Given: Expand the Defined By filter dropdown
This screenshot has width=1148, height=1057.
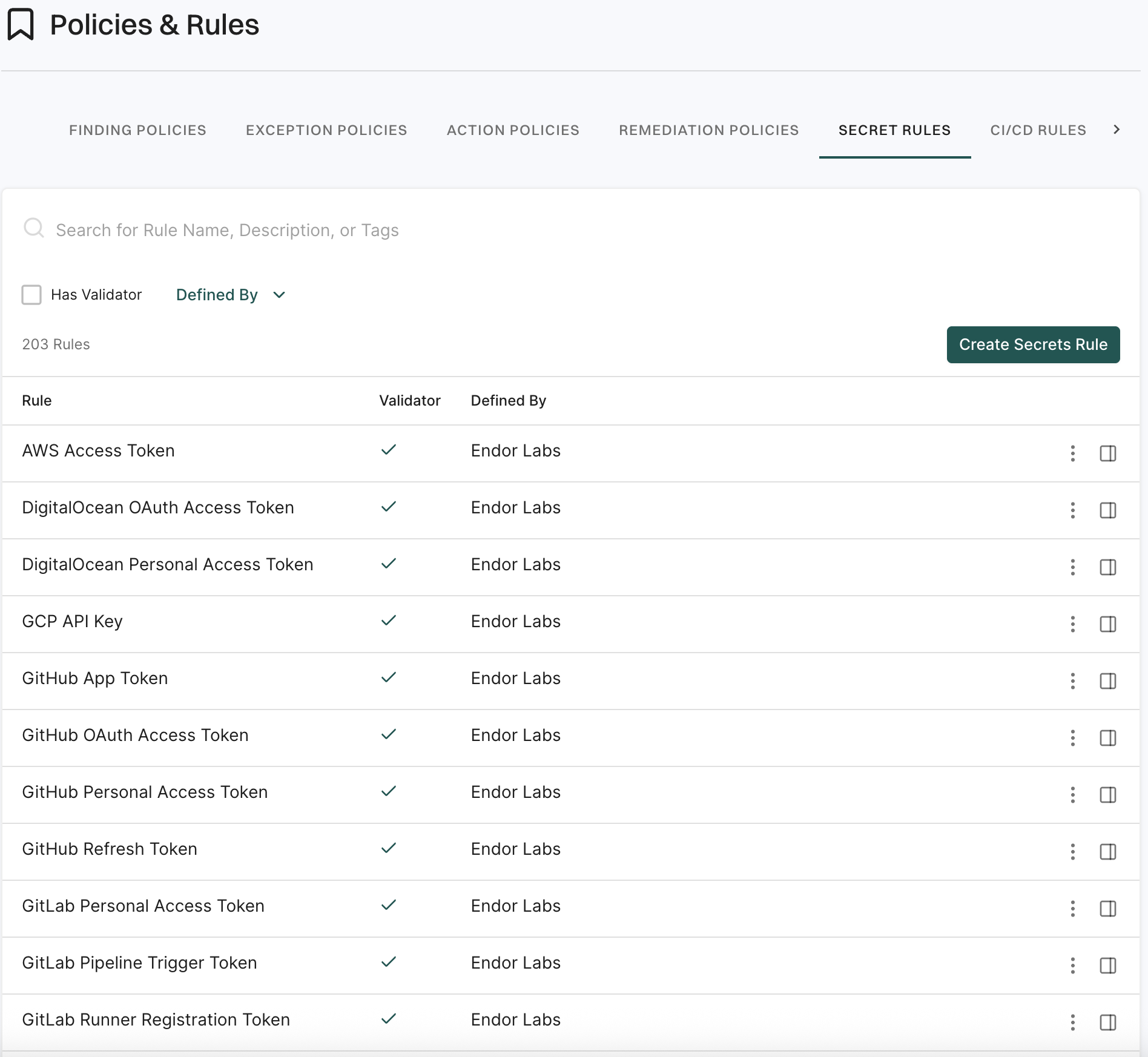Looking at the screenshot, I should pyautogui.click(x=230, y=295).
